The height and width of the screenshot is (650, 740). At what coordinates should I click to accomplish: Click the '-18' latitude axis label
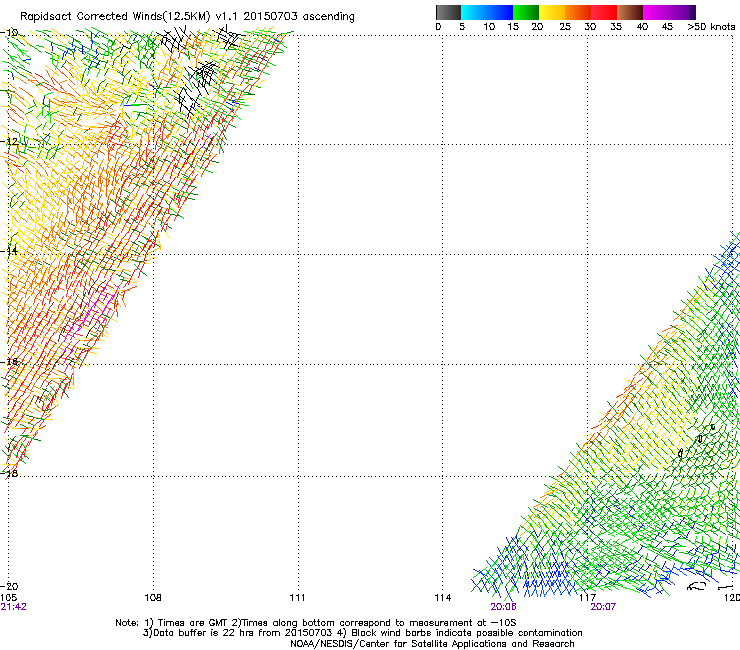click(9, 473)
